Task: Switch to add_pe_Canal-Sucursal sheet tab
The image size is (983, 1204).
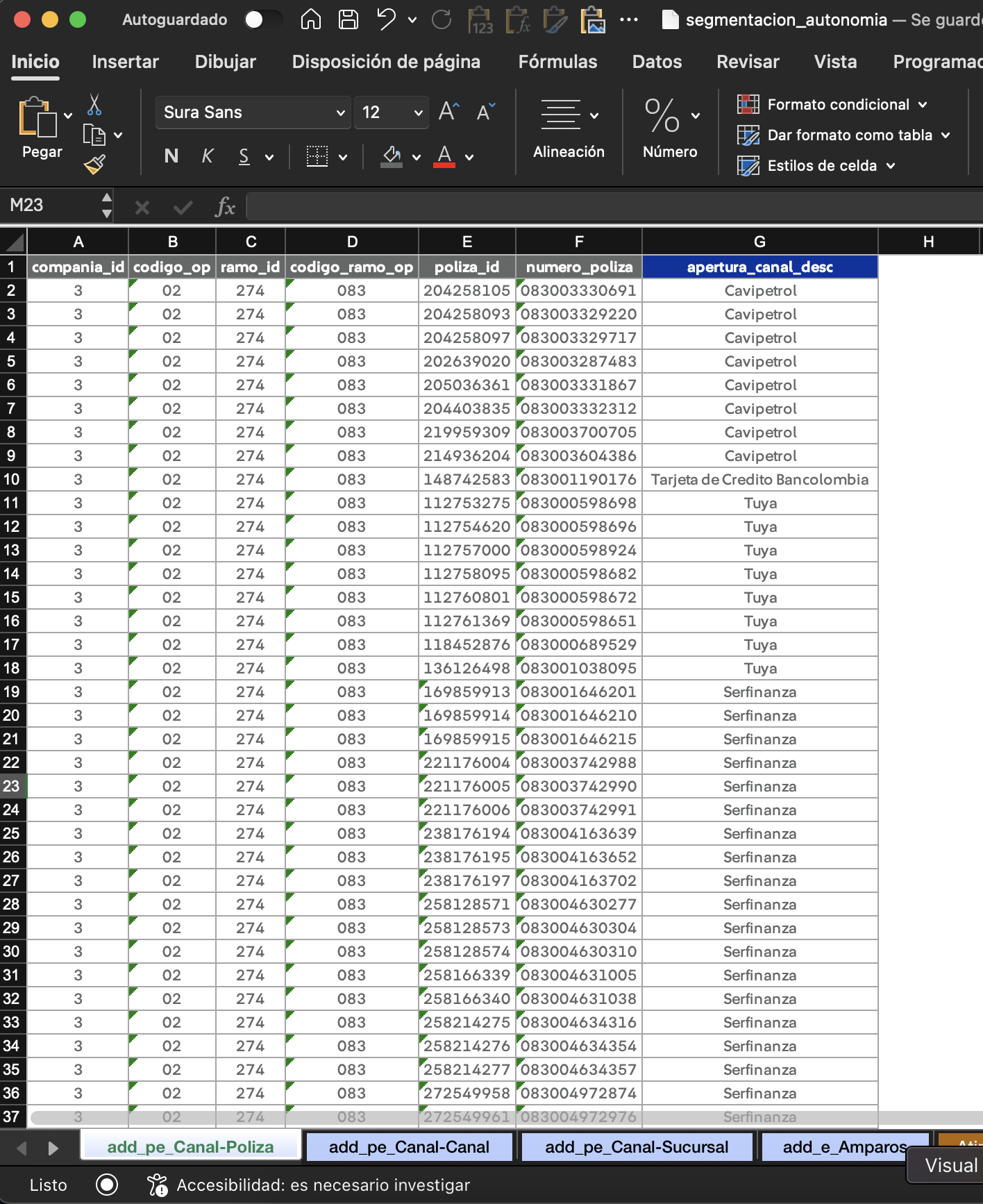Action: 637,1147
